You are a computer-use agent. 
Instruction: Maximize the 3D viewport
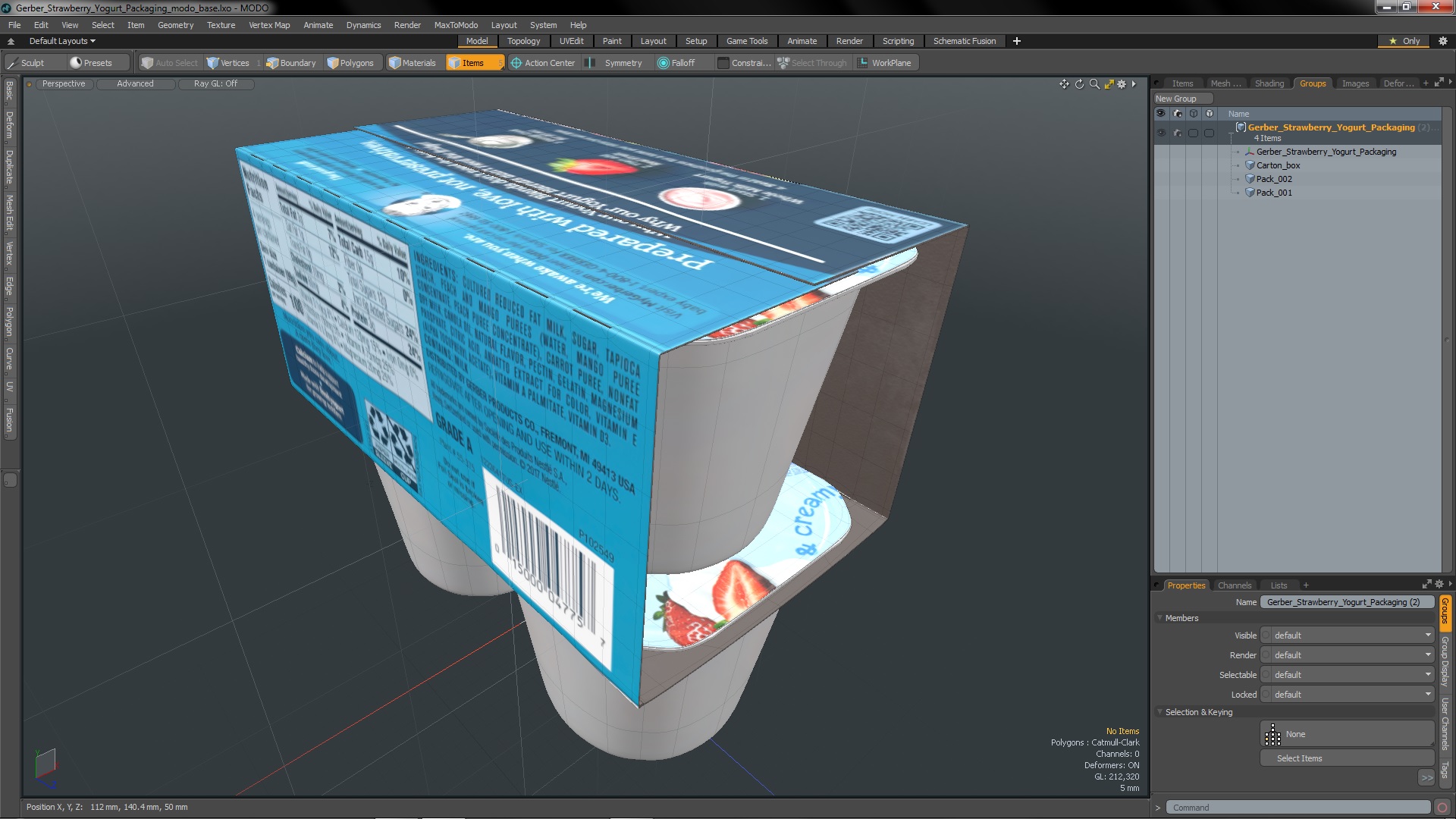[1109, 84]
